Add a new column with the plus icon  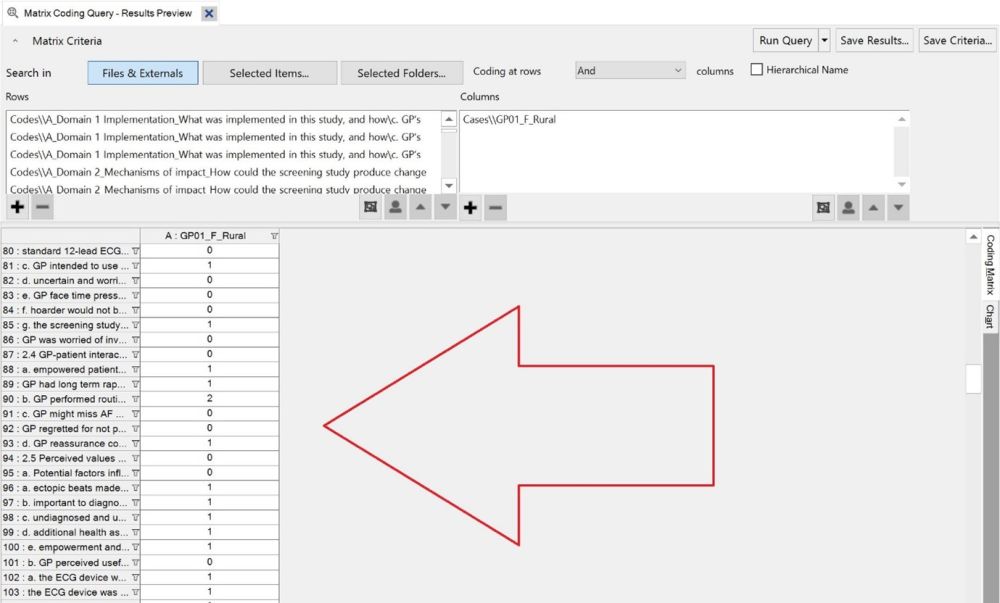point(471,207)
